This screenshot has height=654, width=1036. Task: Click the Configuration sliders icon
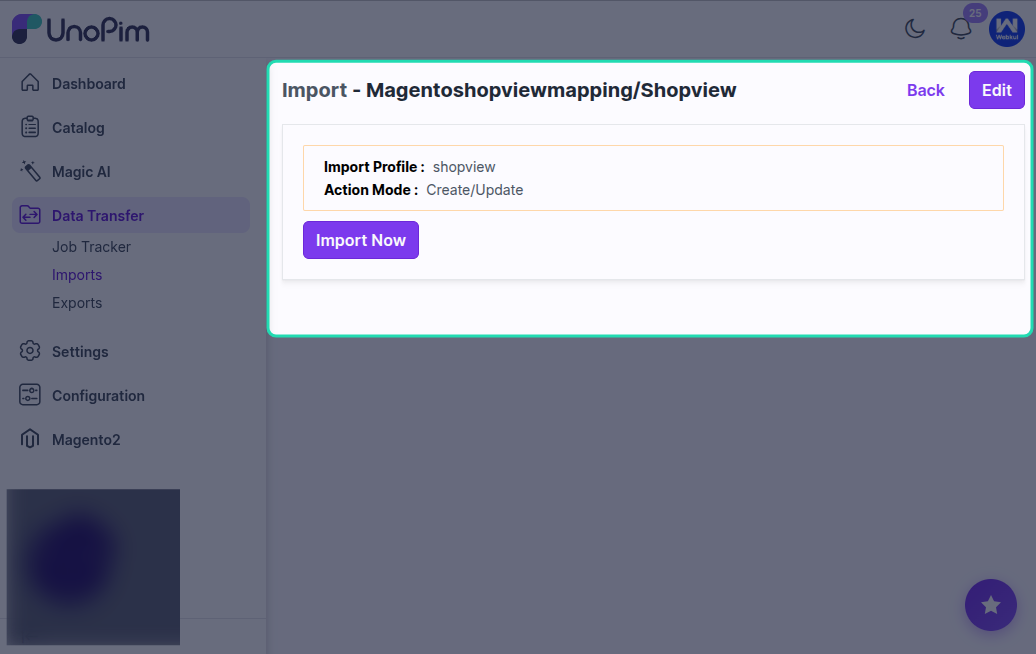click(30, 395)
